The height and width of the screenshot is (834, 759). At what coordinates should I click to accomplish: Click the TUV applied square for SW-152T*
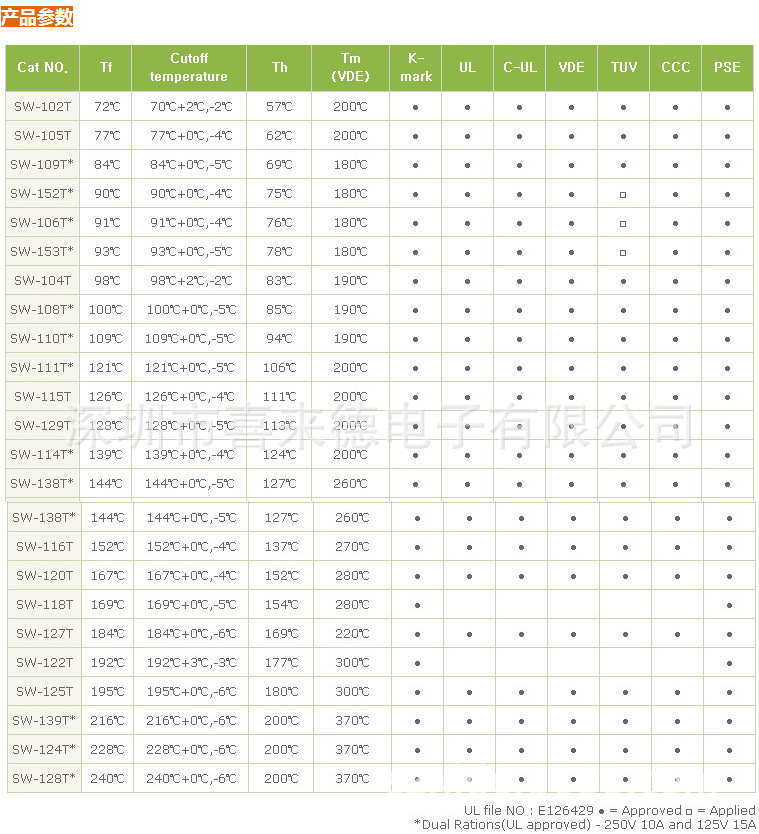(x=623, y=194)
